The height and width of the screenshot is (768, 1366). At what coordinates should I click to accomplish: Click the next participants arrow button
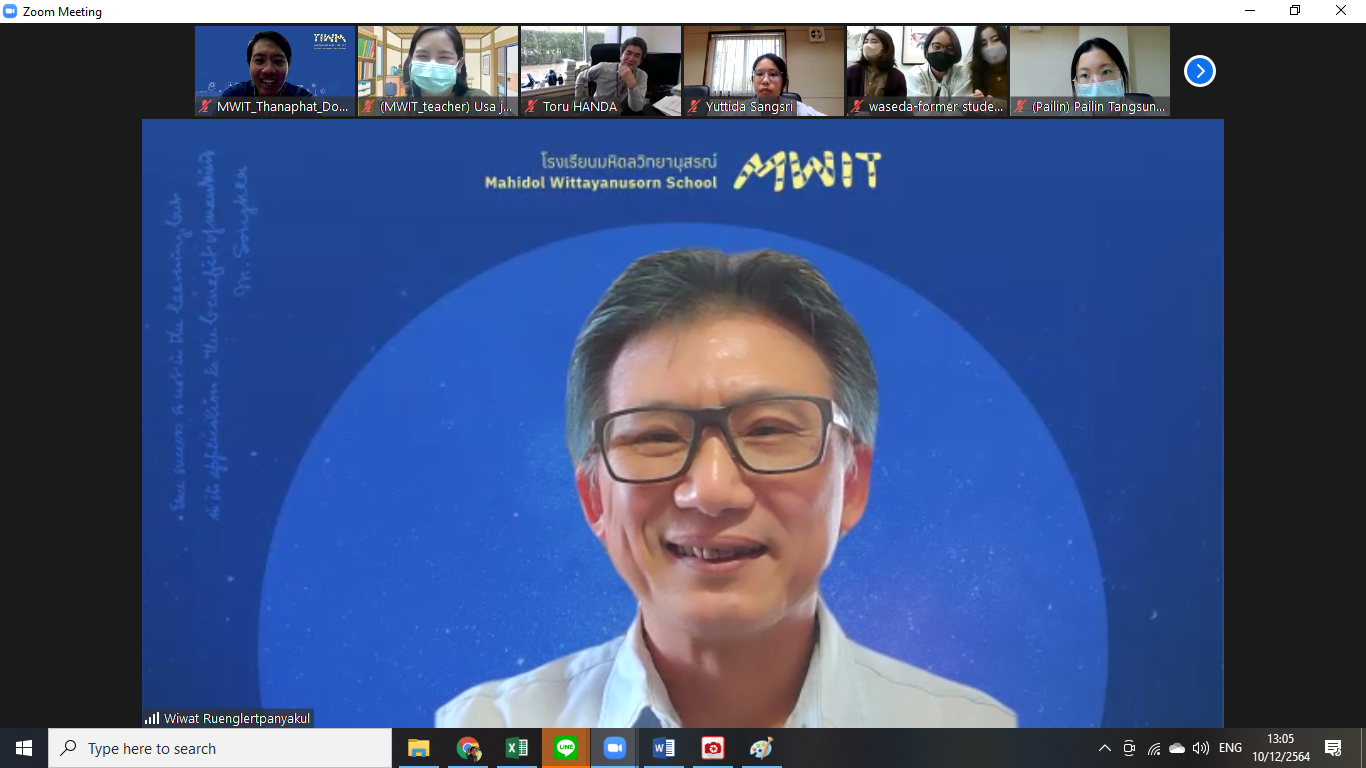[x=1199, y=71]
